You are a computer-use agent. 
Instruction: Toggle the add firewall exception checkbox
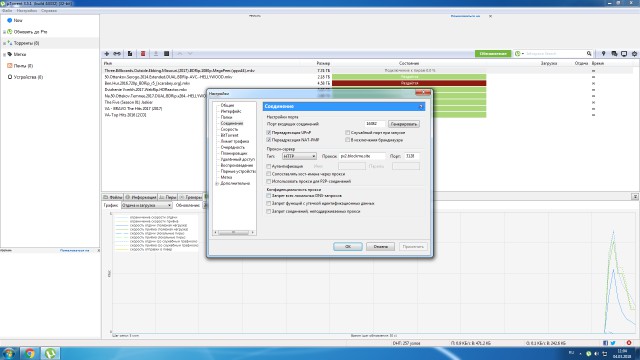(347, 140)
